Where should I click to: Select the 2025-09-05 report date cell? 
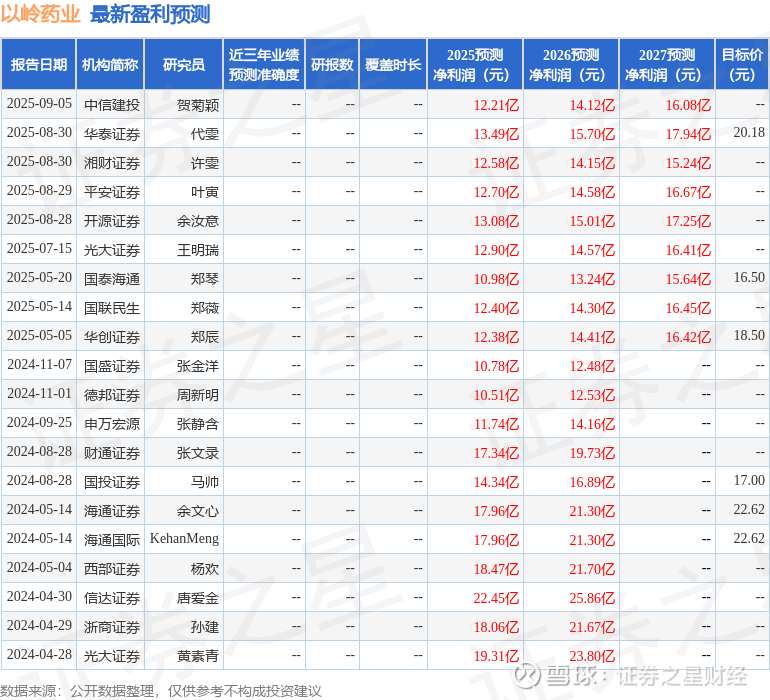point(39,104)
